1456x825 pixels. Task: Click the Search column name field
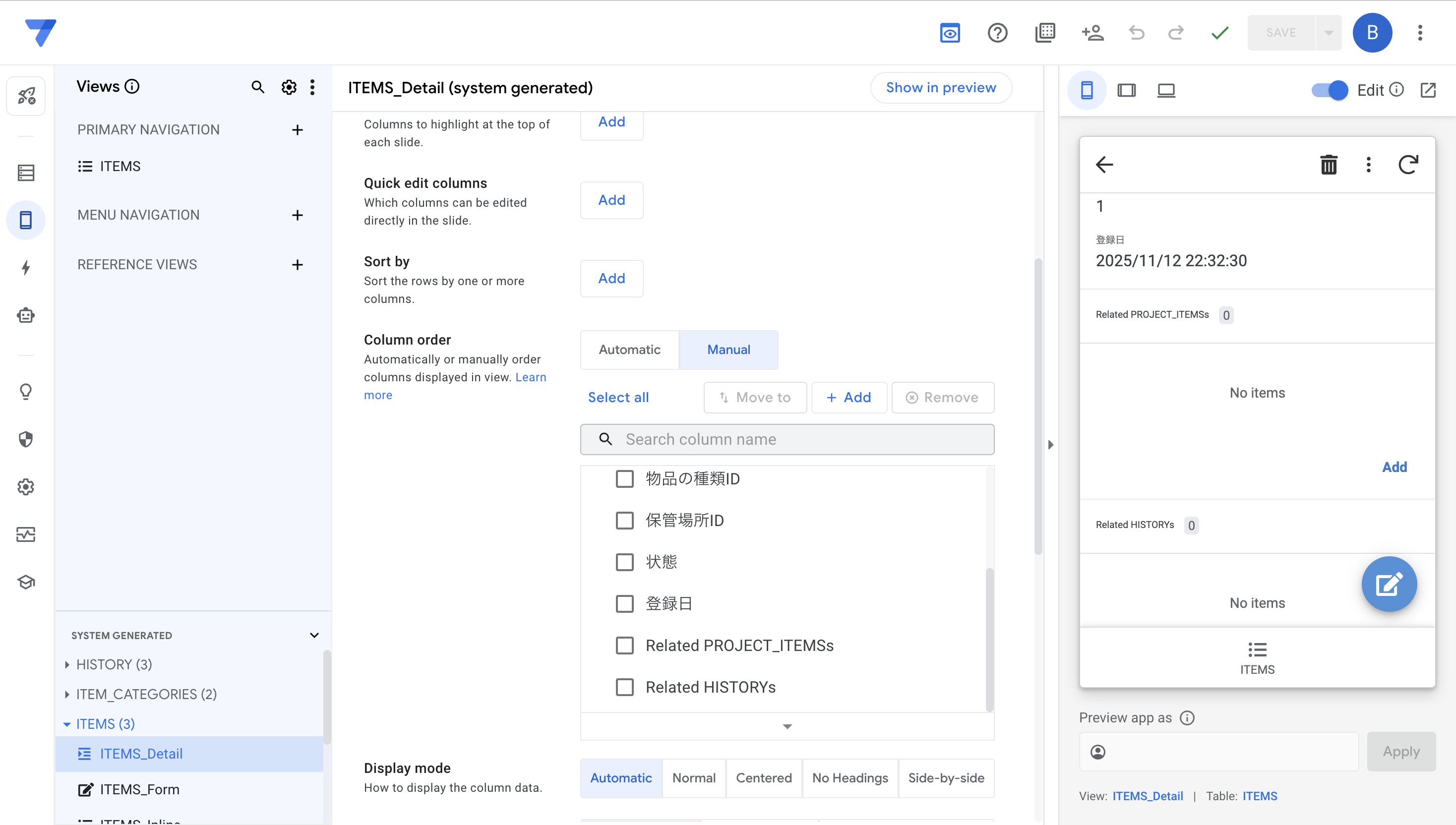787,439
